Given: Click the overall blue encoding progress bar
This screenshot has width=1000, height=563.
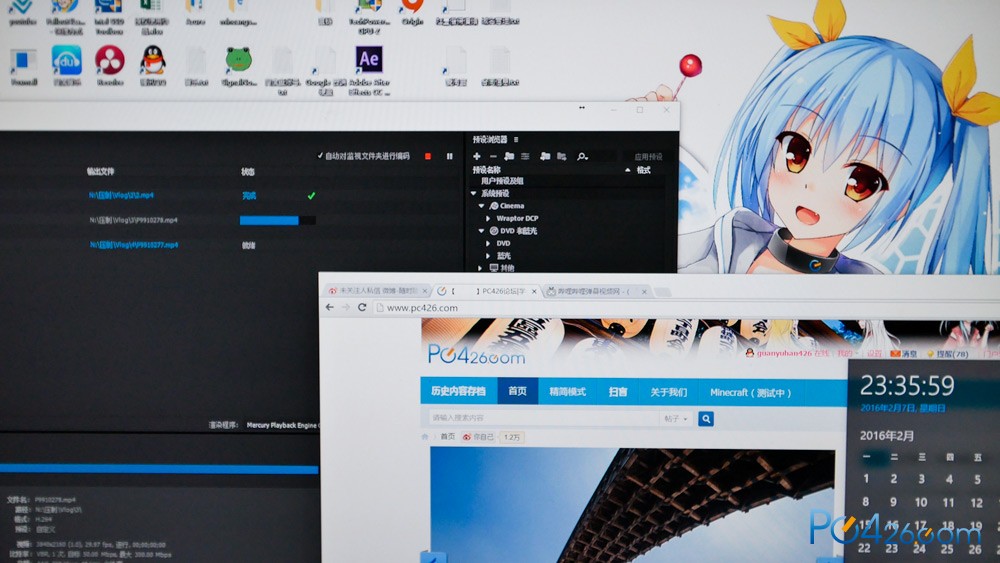Looking at the screenshot, I should pos(159,469).
